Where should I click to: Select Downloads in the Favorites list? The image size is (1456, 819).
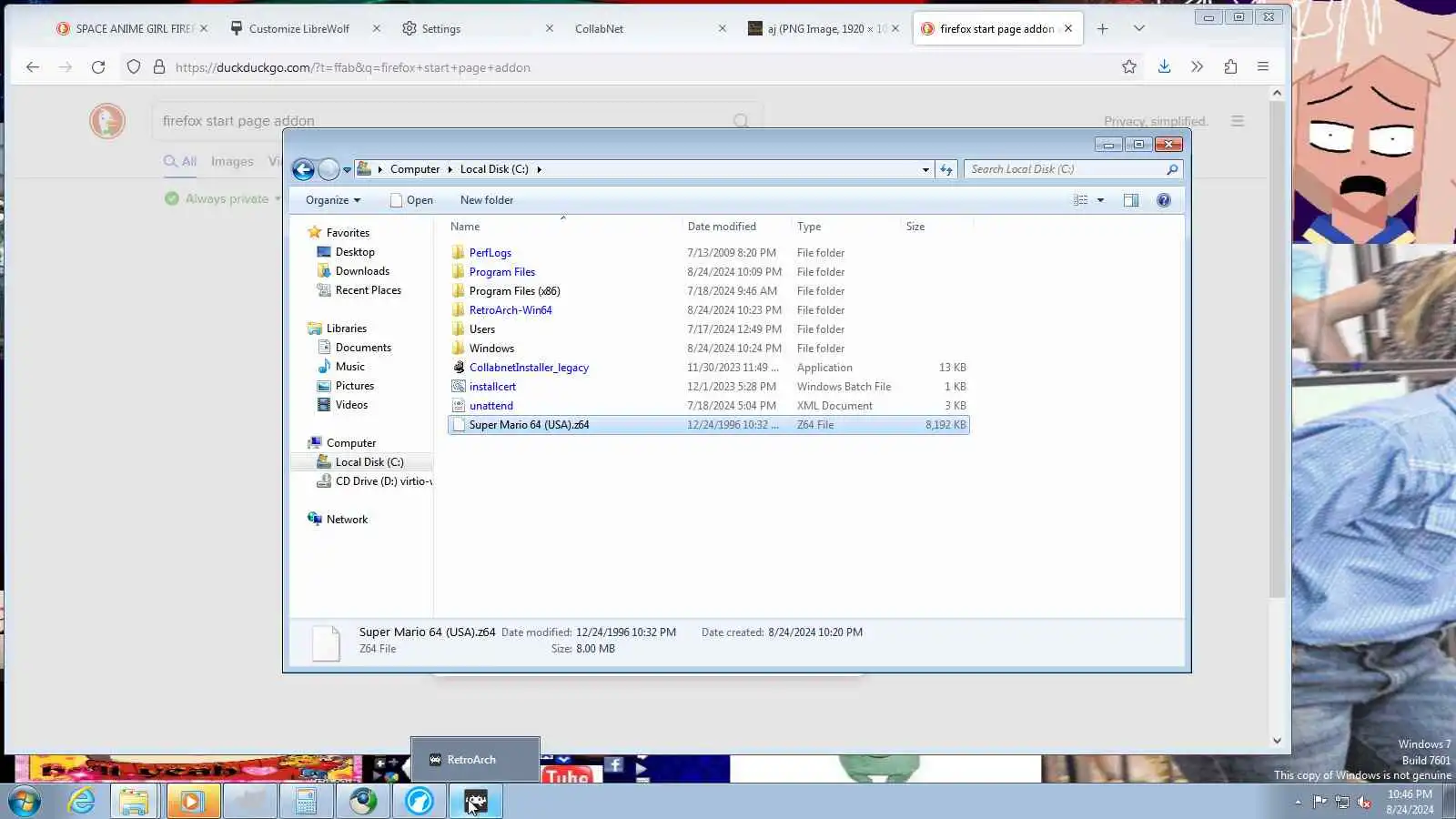click(362, 271)
